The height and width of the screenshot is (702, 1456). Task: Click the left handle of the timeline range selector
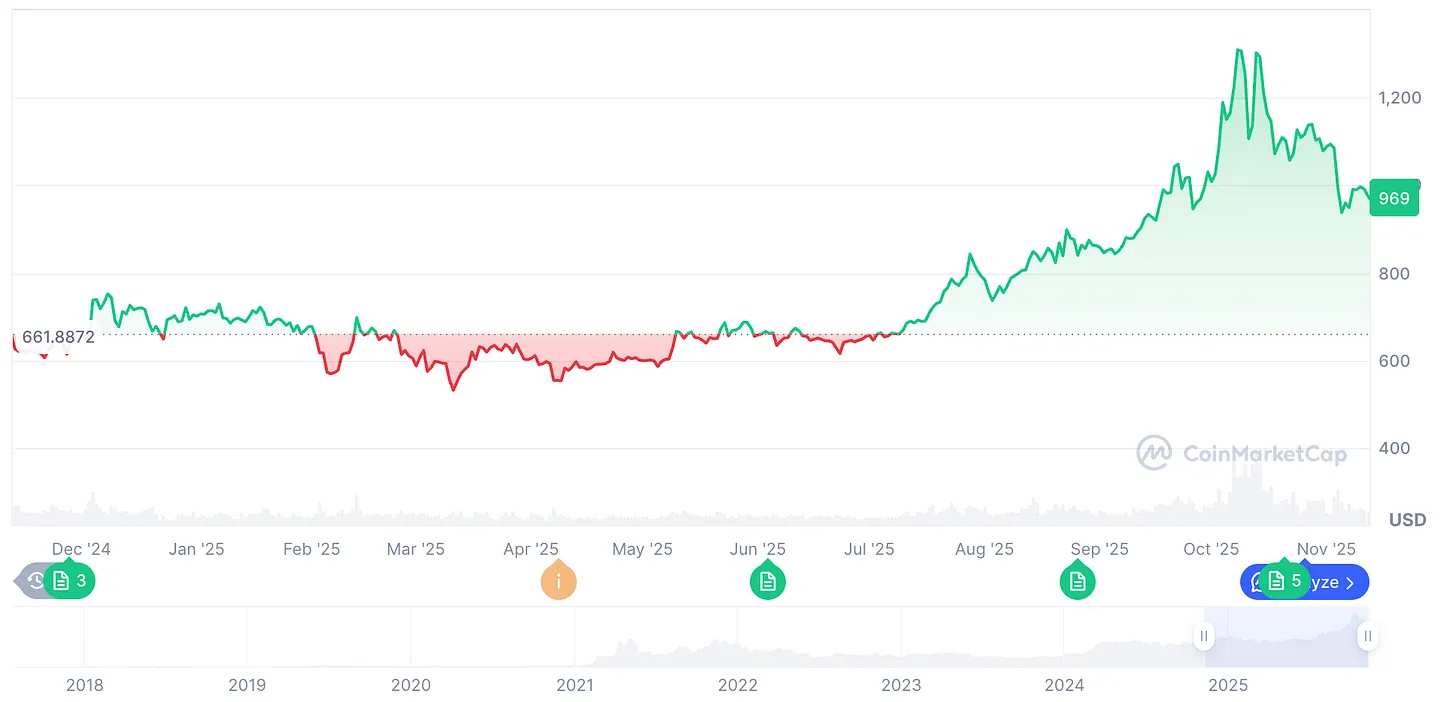click(x=1204, y=636)
